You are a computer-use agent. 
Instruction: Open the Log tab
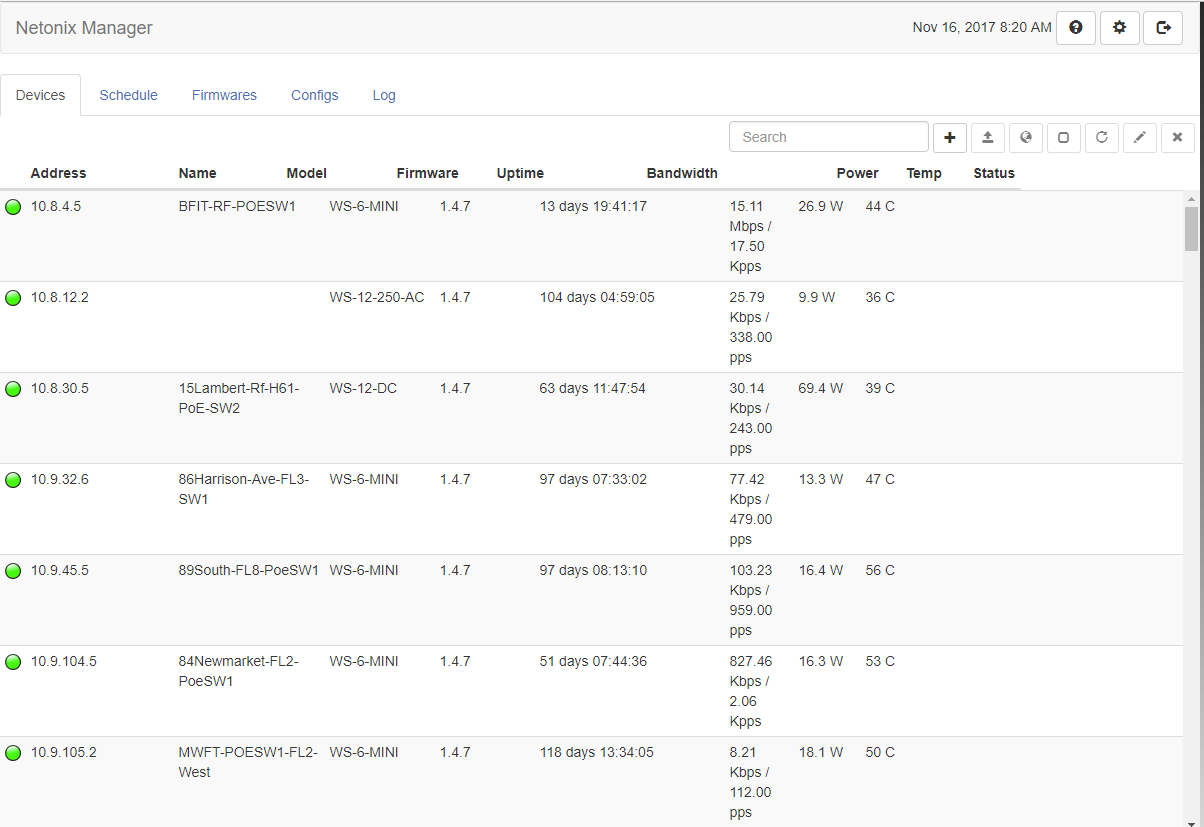pyautogui.click(x=384, y=95)
